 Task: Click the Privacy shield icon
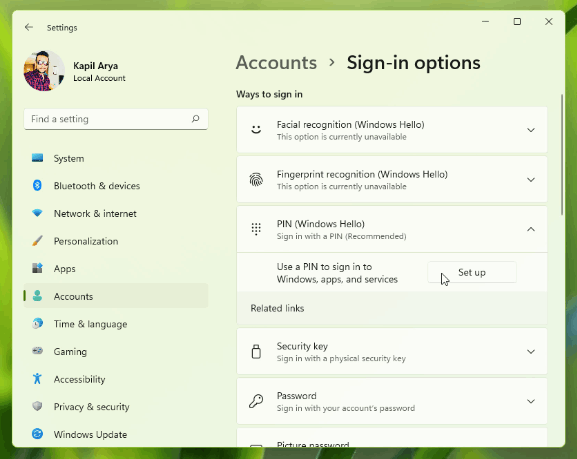[37, 406]
